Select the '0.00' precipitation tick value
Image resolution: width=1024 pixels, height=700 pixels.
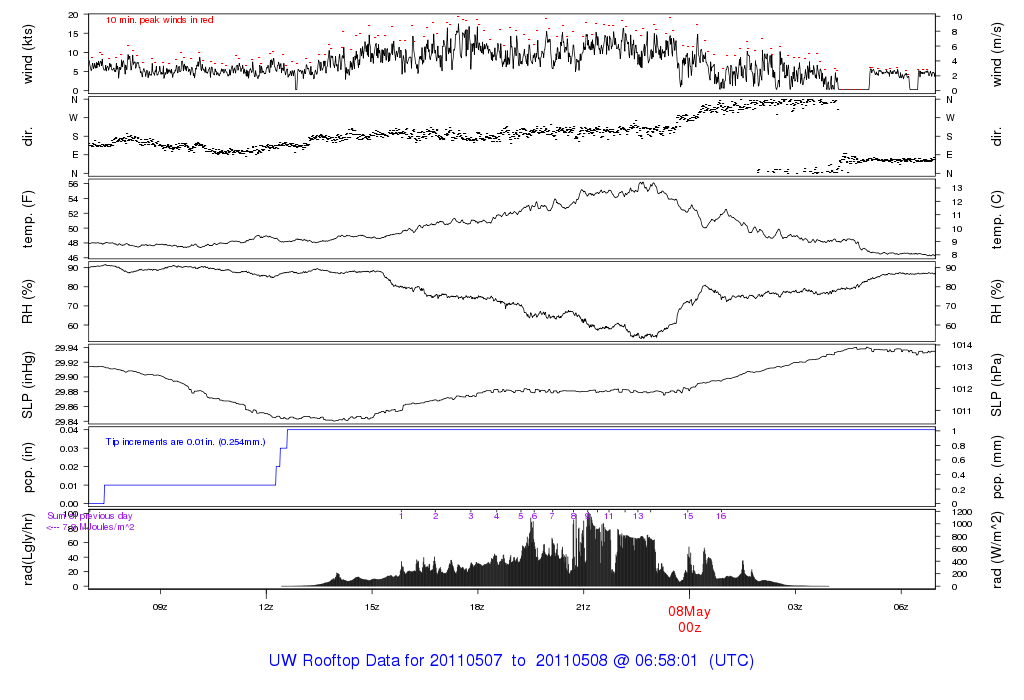(69, 504)
